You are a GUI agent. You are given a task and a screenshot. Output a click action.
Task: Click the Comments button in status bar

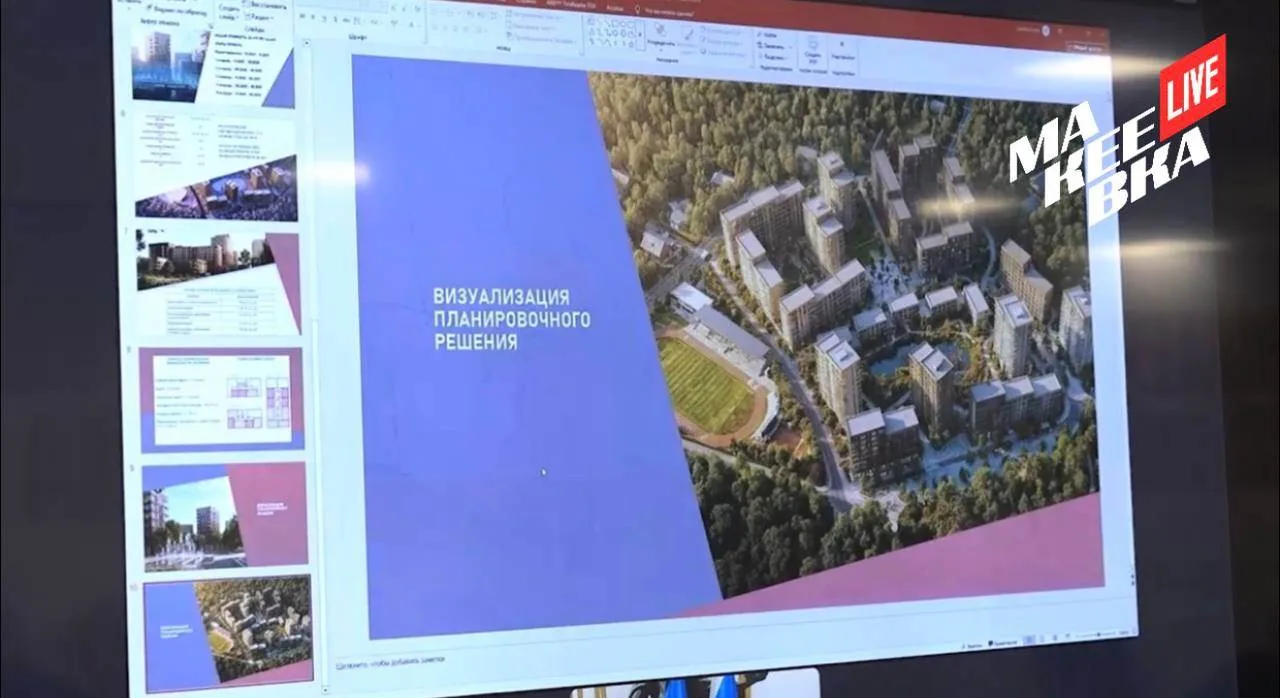pyautogui.click(x=1003, y=643)
